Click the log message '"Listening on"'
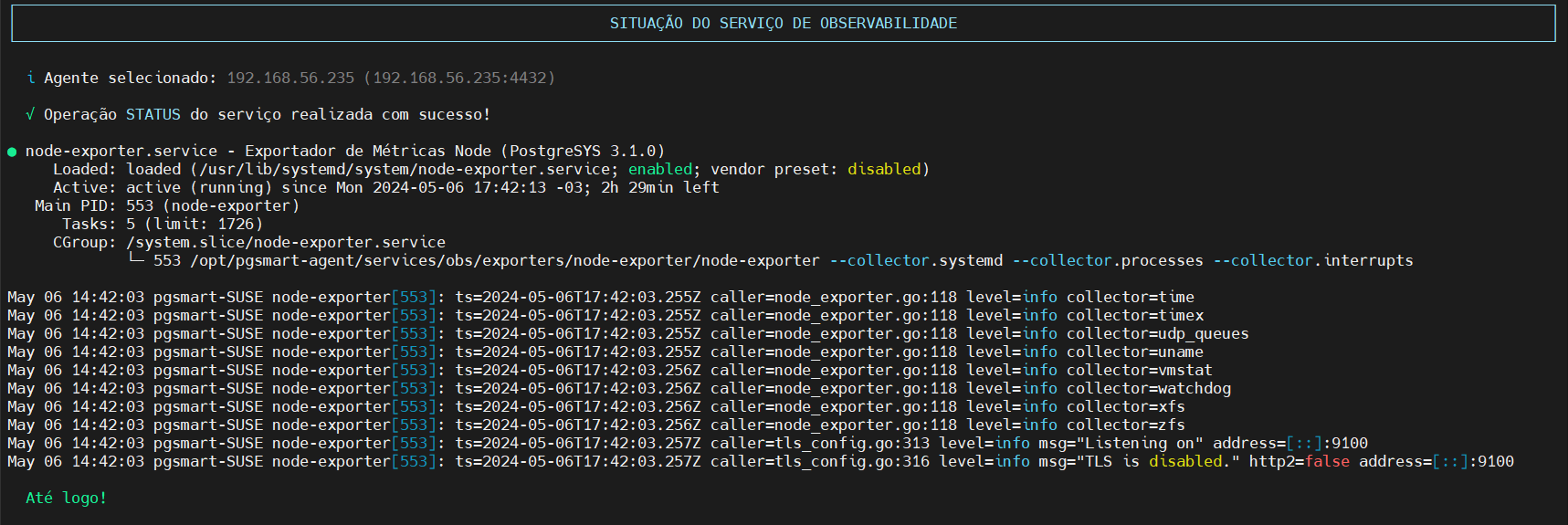1568x525 pixels. [x=1140, y=443]
